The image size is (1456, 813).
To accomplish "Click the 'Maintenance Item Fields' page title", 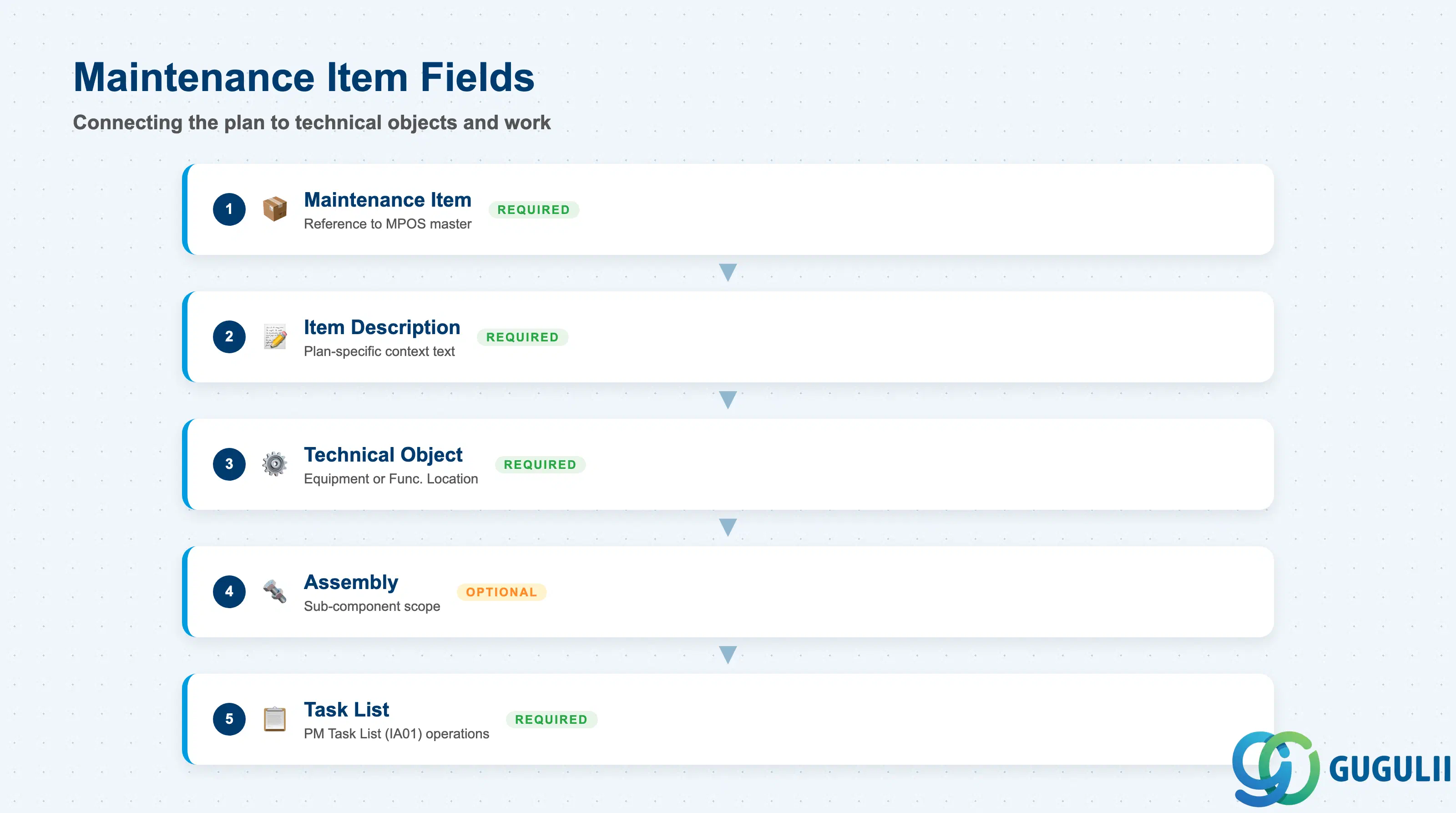I will 304,77.
